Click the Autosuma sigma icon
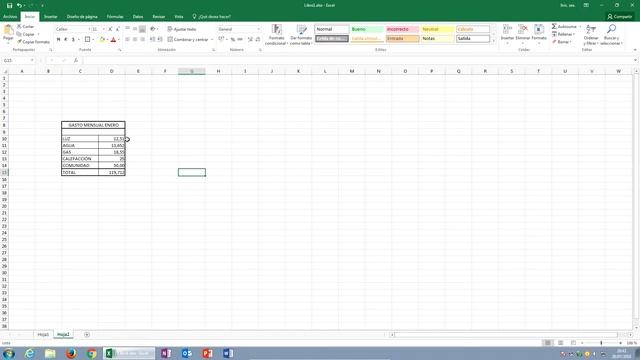 pyautogui.click(x=554, y=27)
